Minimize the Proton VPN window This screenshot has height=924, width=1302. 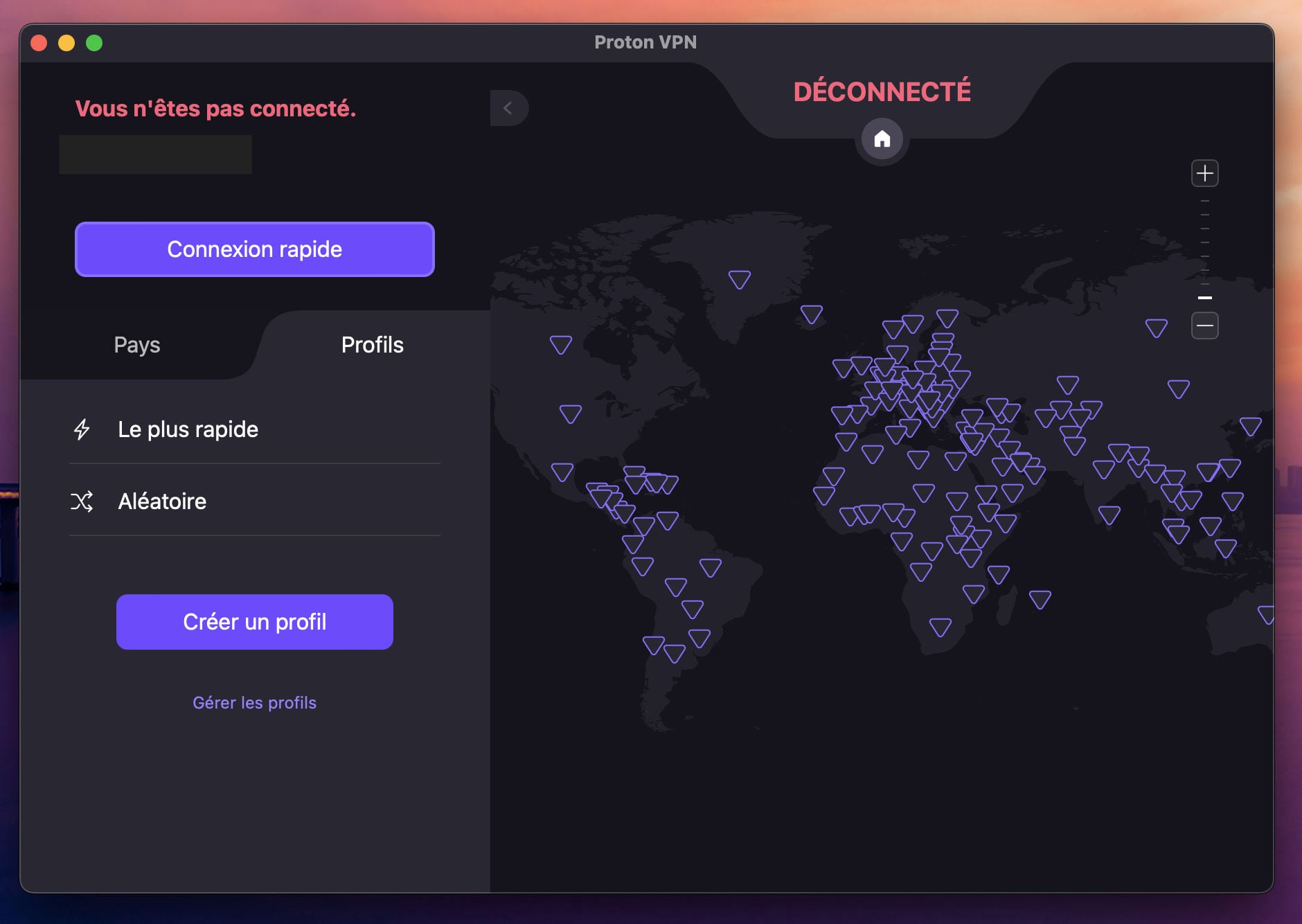[66, 43]
